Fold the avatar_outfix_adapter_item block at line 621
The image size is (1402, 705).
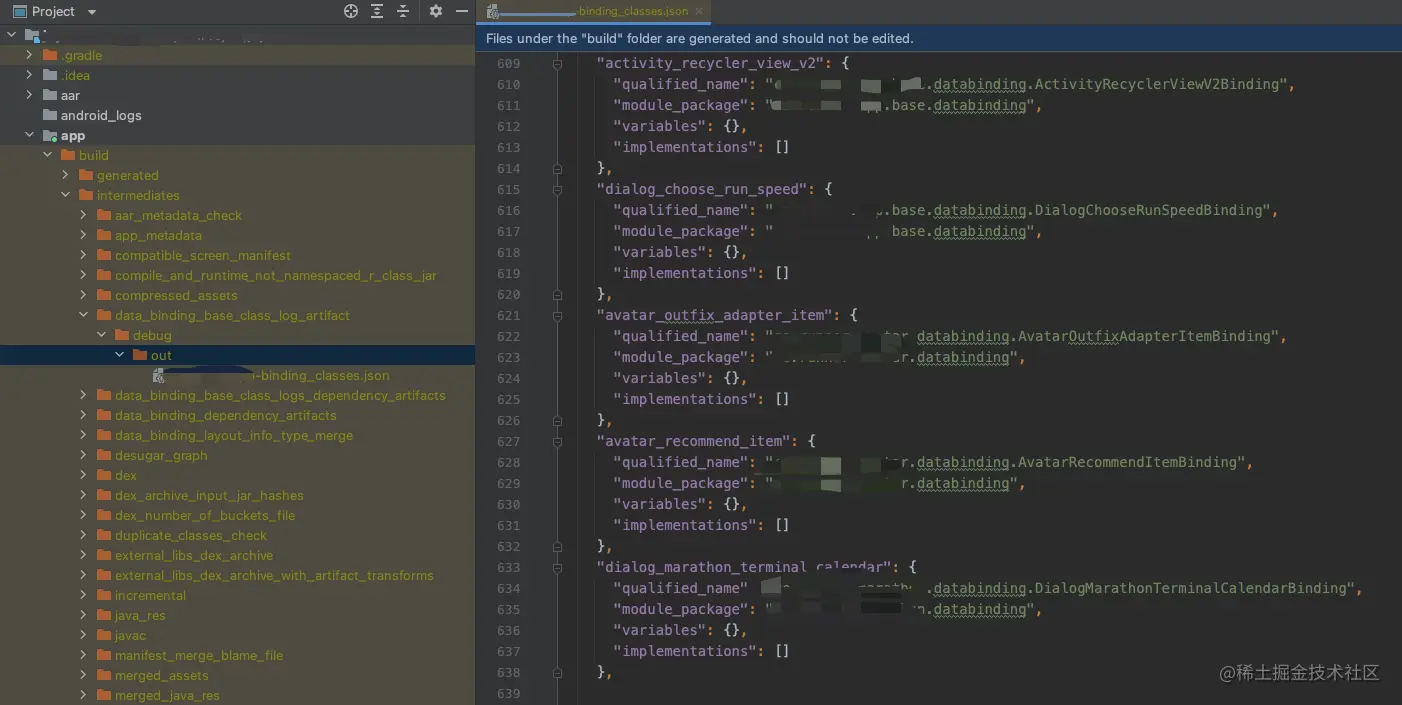tap(557, 315)
